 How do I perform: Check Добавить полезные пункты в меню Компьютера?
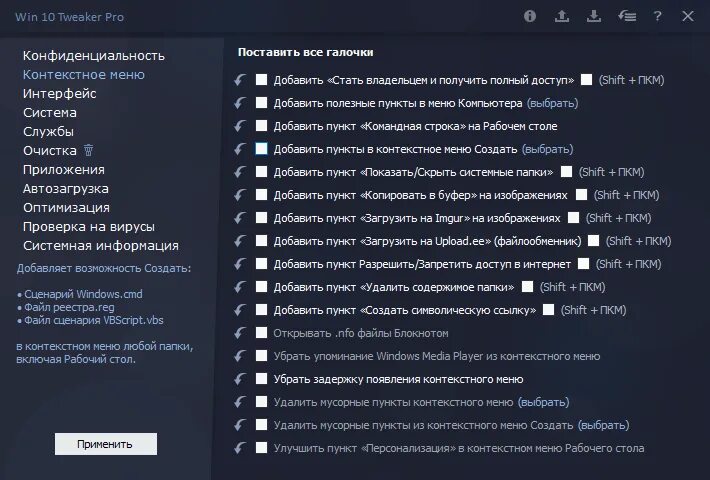tap(261, 103)
